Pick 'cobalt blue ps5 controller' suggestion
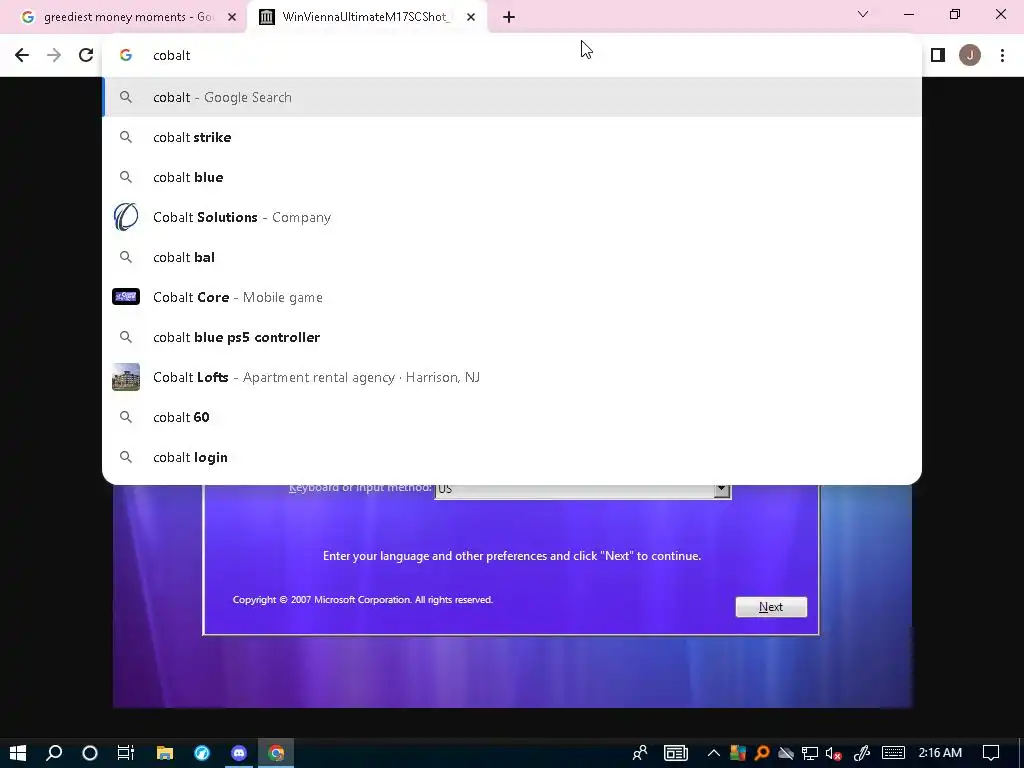Screen dimensions: 1024x768 (511, 337)
